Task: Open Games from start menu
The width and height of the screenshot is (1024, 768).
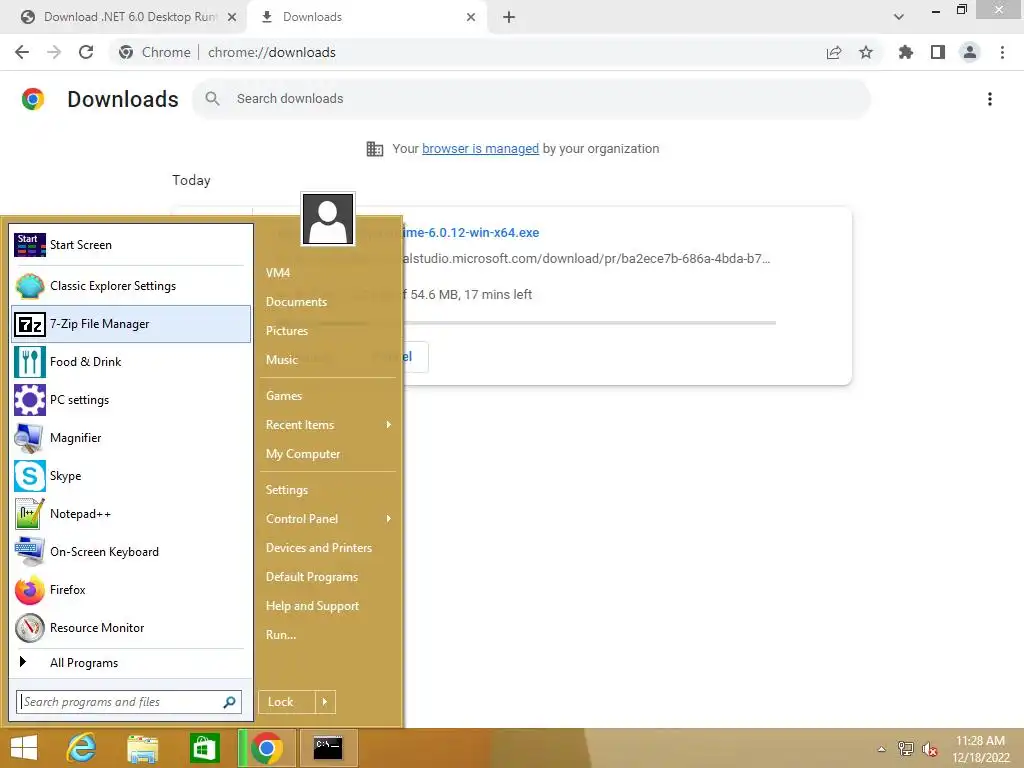Action: (328, 396)
